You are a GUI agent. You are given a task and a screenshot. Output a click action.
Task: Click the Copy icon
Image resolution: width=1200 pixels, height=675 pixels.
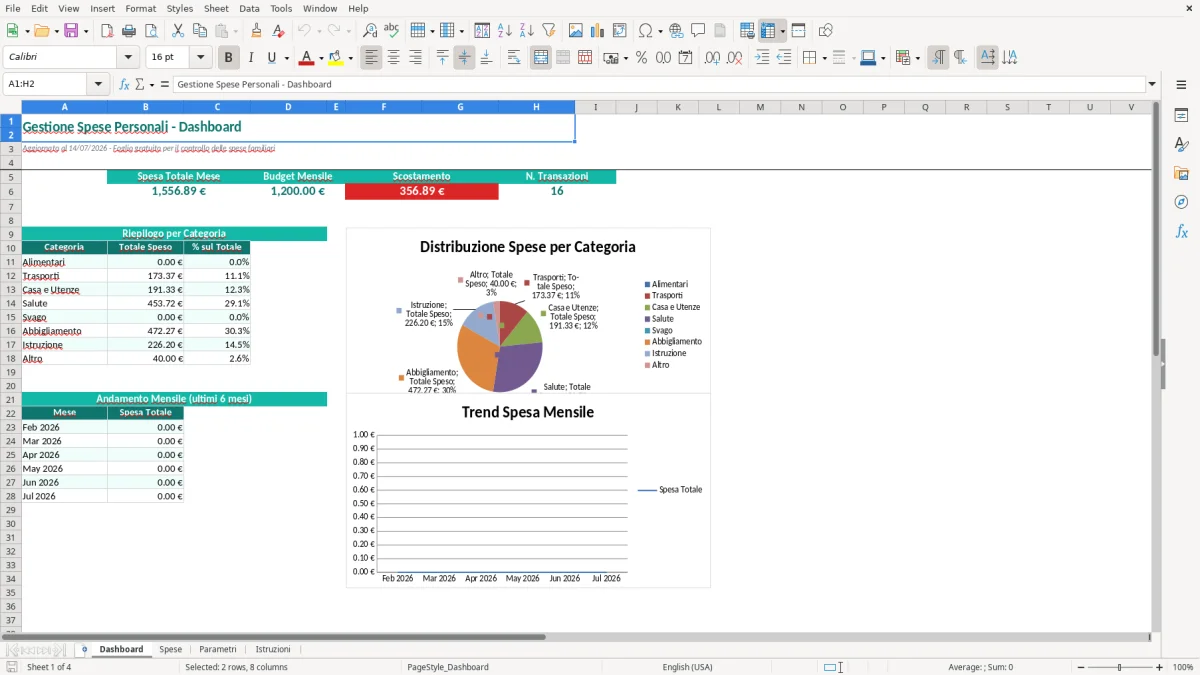click(200, 31)
